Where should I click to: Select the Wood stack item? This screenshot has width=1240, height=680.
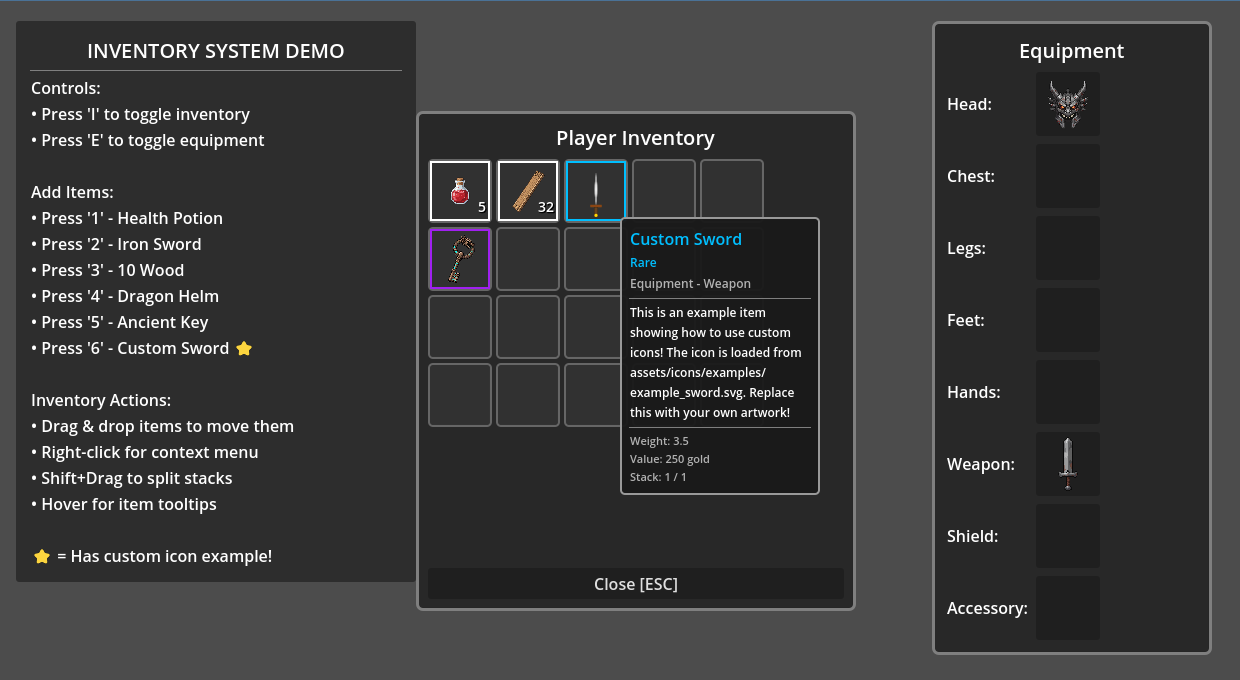[527, 190]
